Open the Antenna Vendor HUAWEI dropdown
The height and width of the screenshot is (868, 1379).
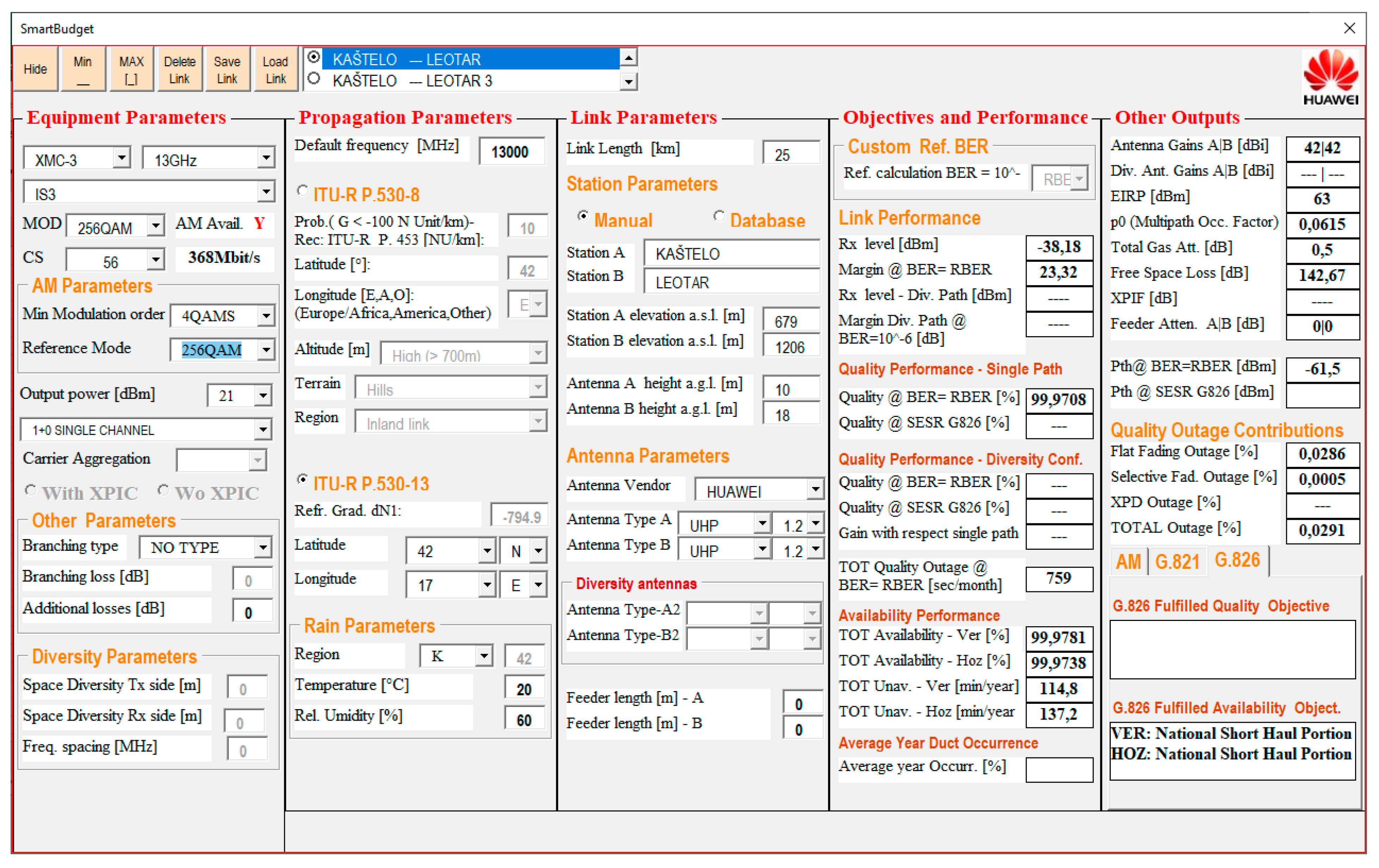[815, 490]
